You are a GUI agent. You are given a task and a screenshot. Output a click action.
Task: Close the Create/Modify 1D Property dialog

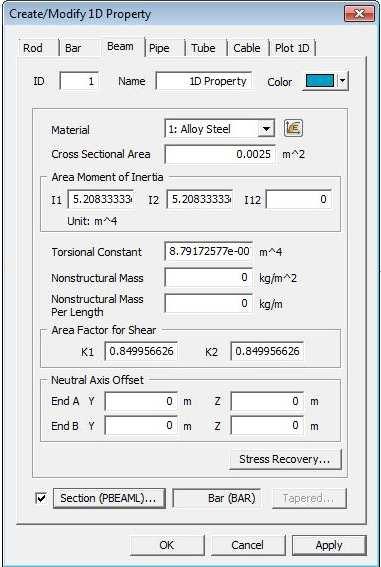[x=359, y=14]
